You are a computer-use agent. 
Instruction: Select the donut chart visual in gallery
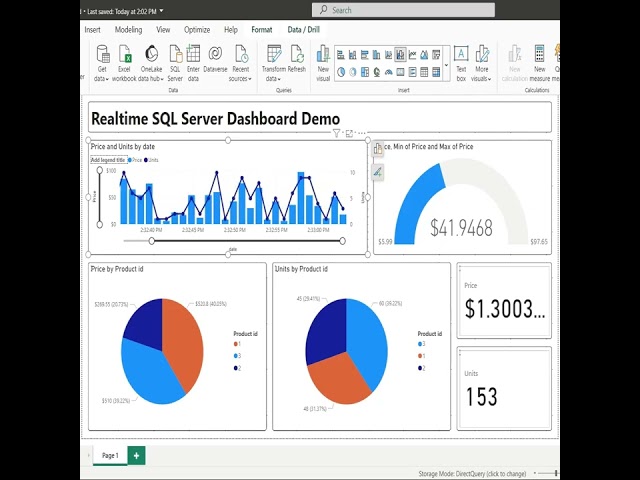353,72
